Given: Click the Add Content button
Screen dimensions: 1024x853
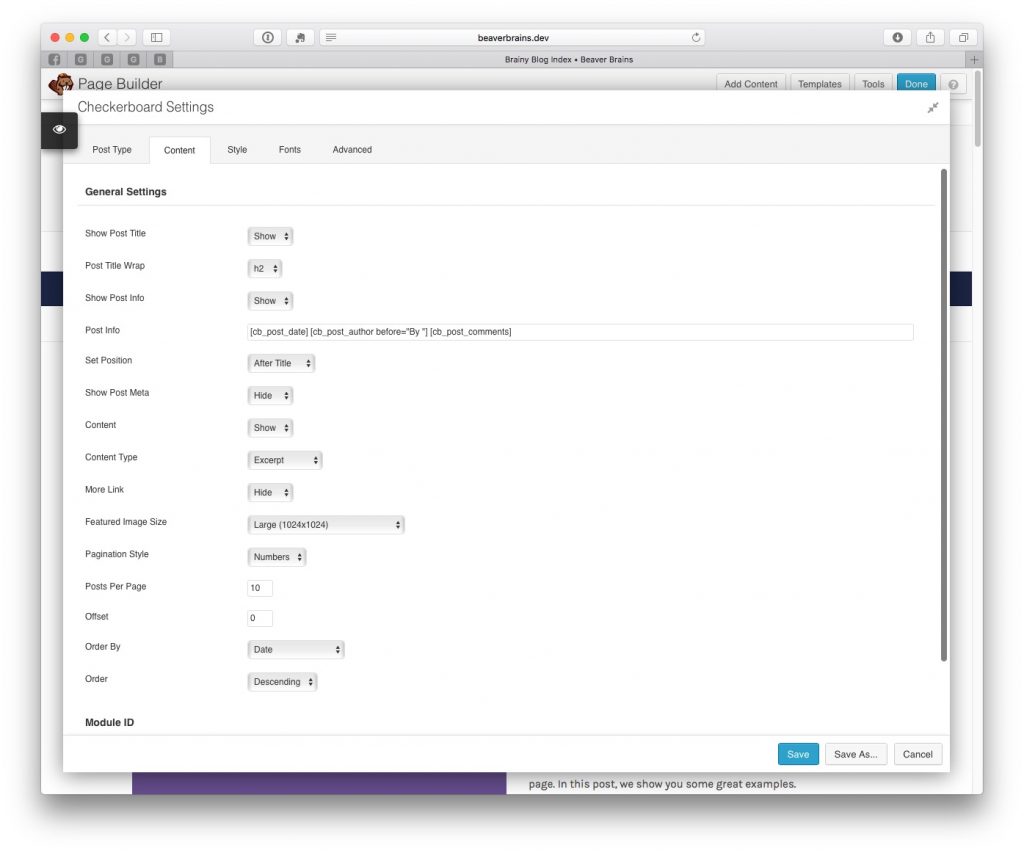Looking at the screenshot, I should (750, 84).
